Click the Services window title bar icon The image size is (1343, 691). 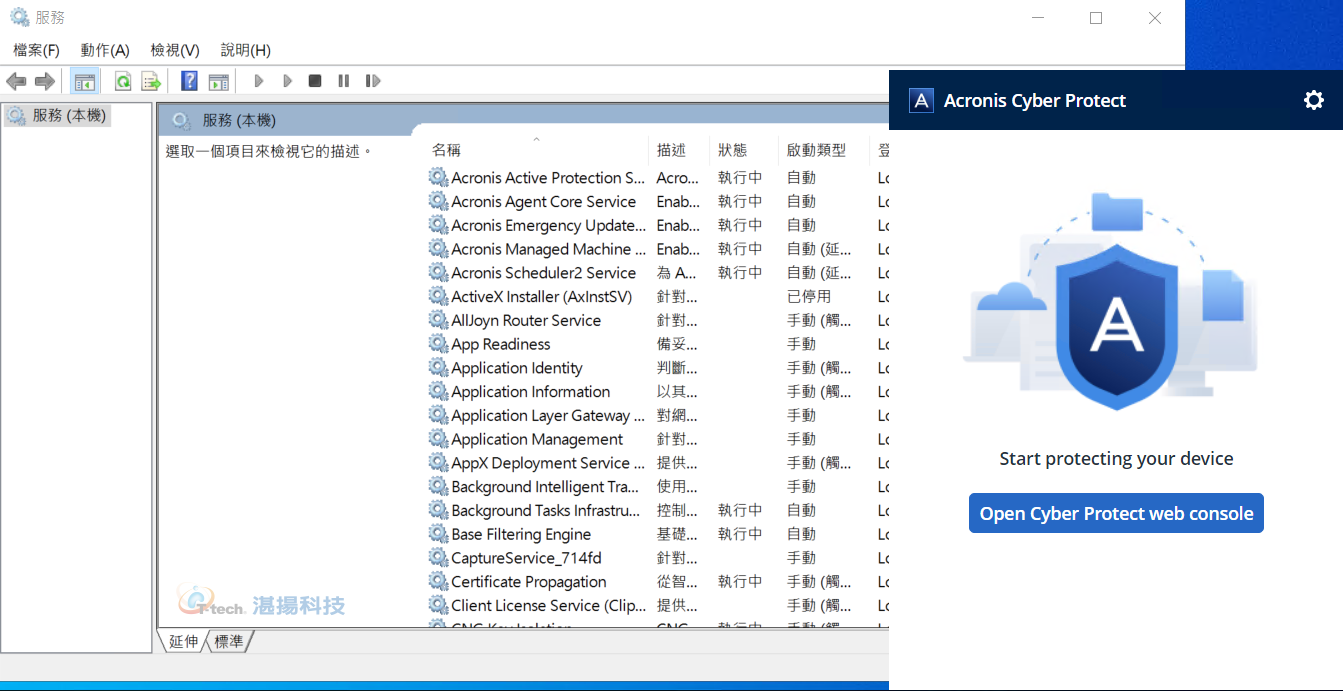tap(19, 17)
